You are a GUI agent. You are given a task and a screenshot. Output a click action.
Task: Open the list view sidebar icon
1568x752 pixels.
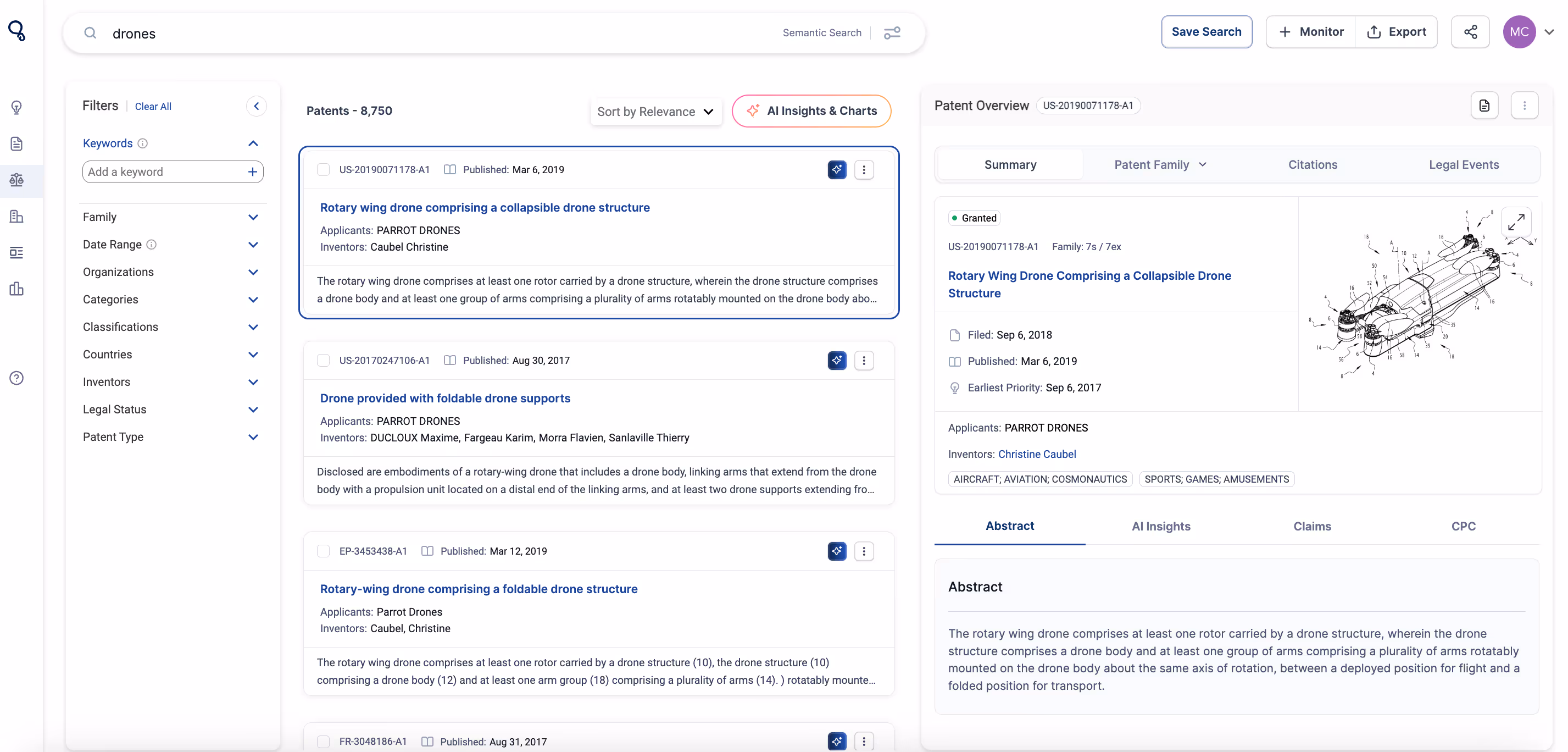[16, 252]
